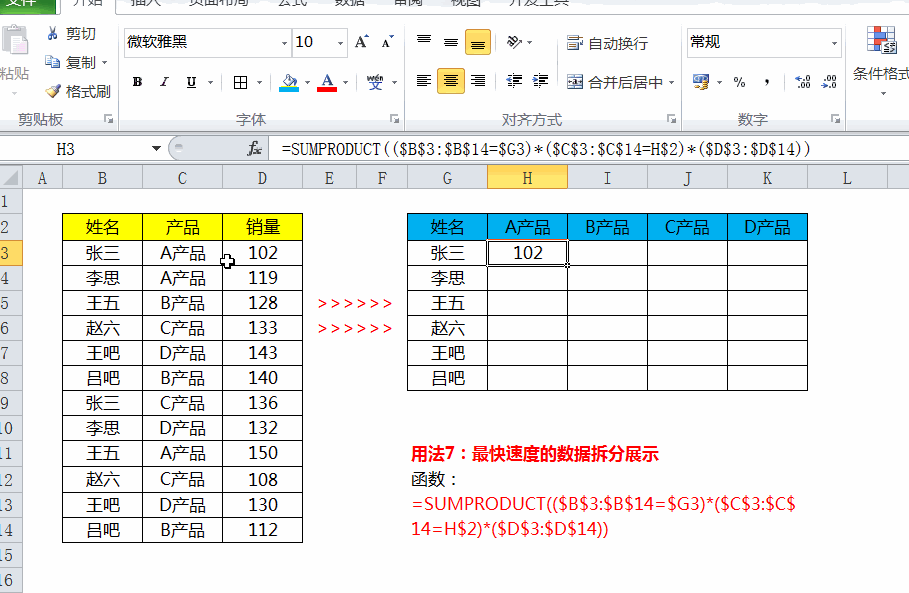Image resolution: width=909 pixels, height=593 pixels.
Task: Click 赵六 in the right table
Action: coord(448,328)
